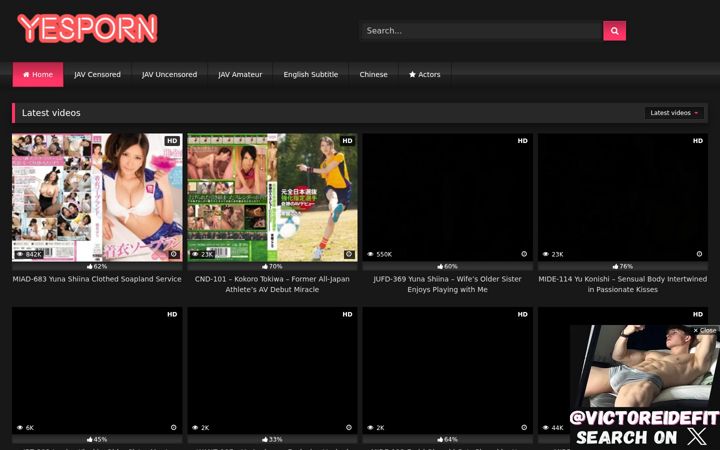The height and width of the screenshot is (450, 720).
Task: Click the @VICTOREIDEFIT ad banner image
Action: pyautogui.click(x=645, y=388)
